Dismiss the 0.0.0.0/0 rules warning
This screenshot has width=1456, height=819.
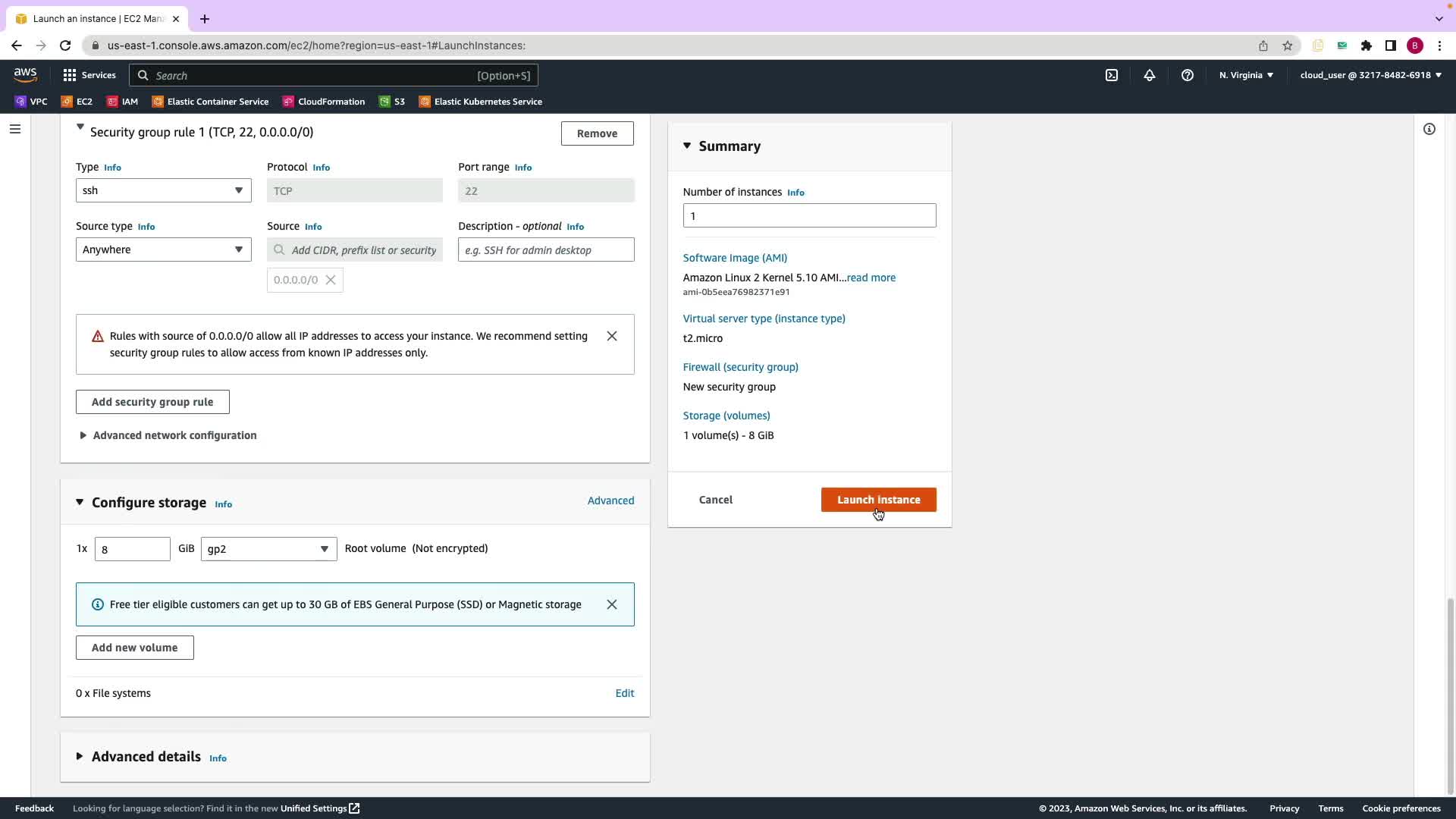pos(611,336)
